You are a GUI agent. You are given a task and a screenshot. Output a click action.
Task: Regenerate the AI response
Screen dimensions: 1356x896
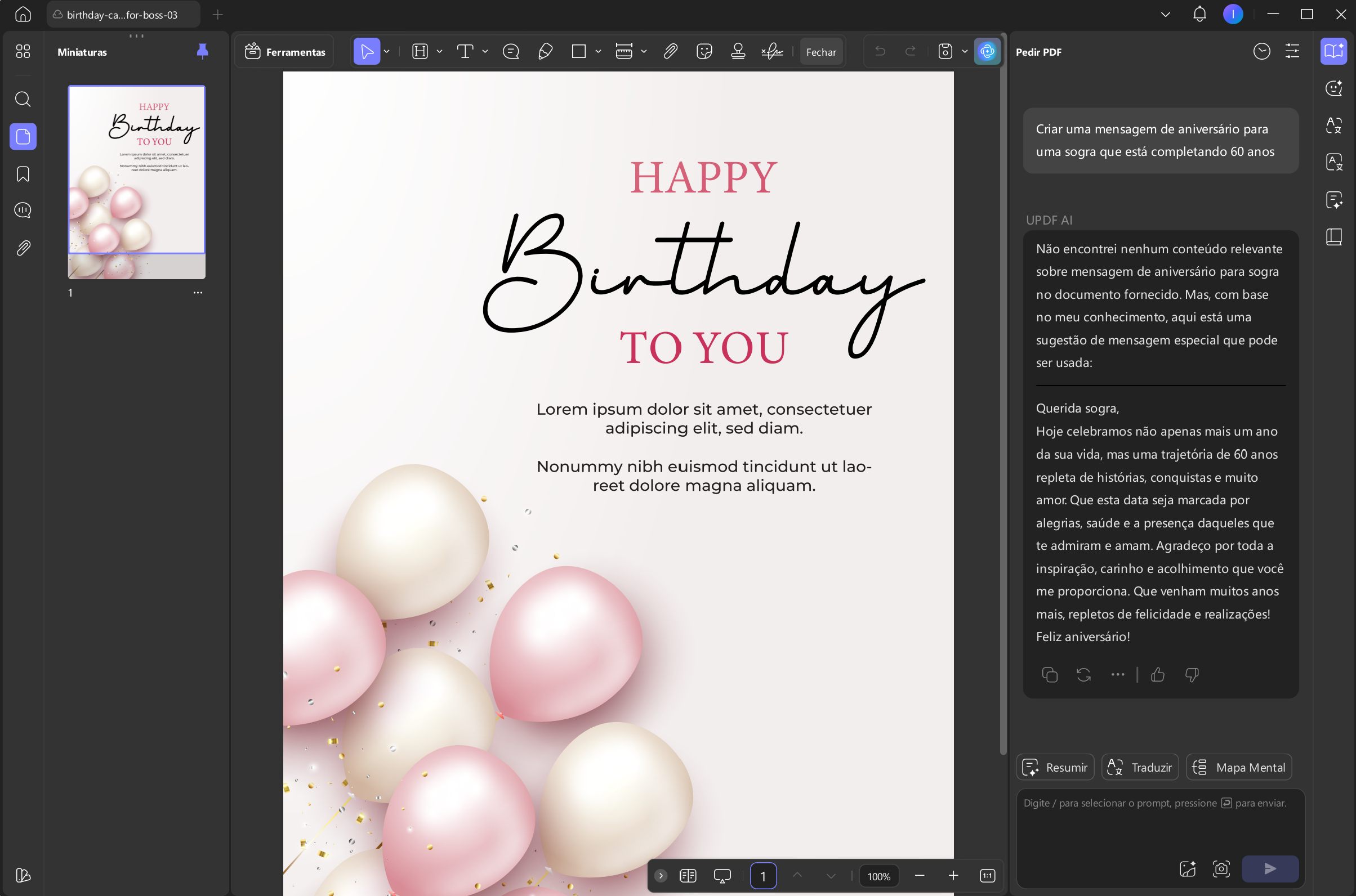(1083, 675)
